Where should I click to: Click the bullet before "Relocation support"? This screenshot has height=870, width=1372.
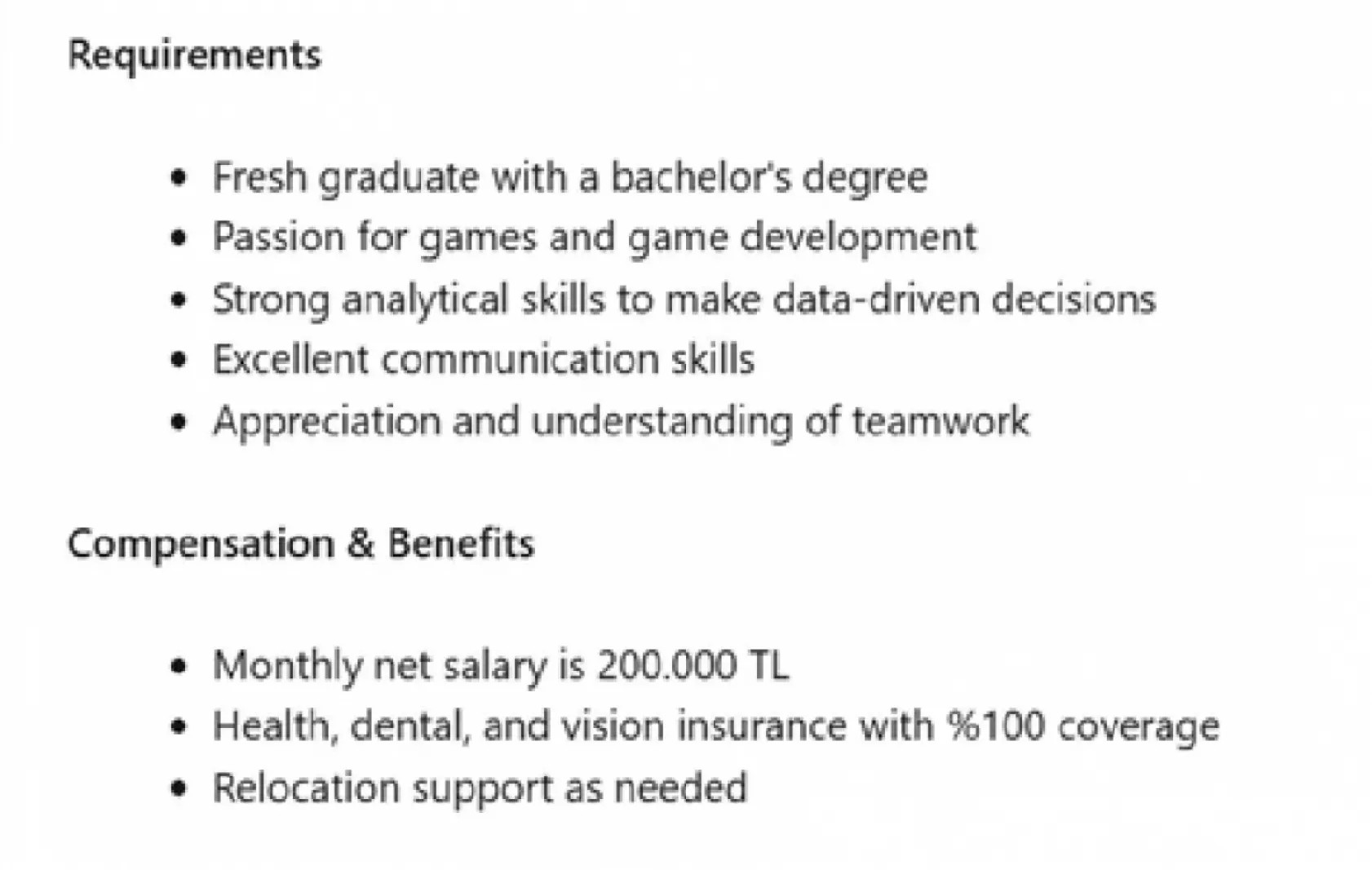click(x=179, y=788)
